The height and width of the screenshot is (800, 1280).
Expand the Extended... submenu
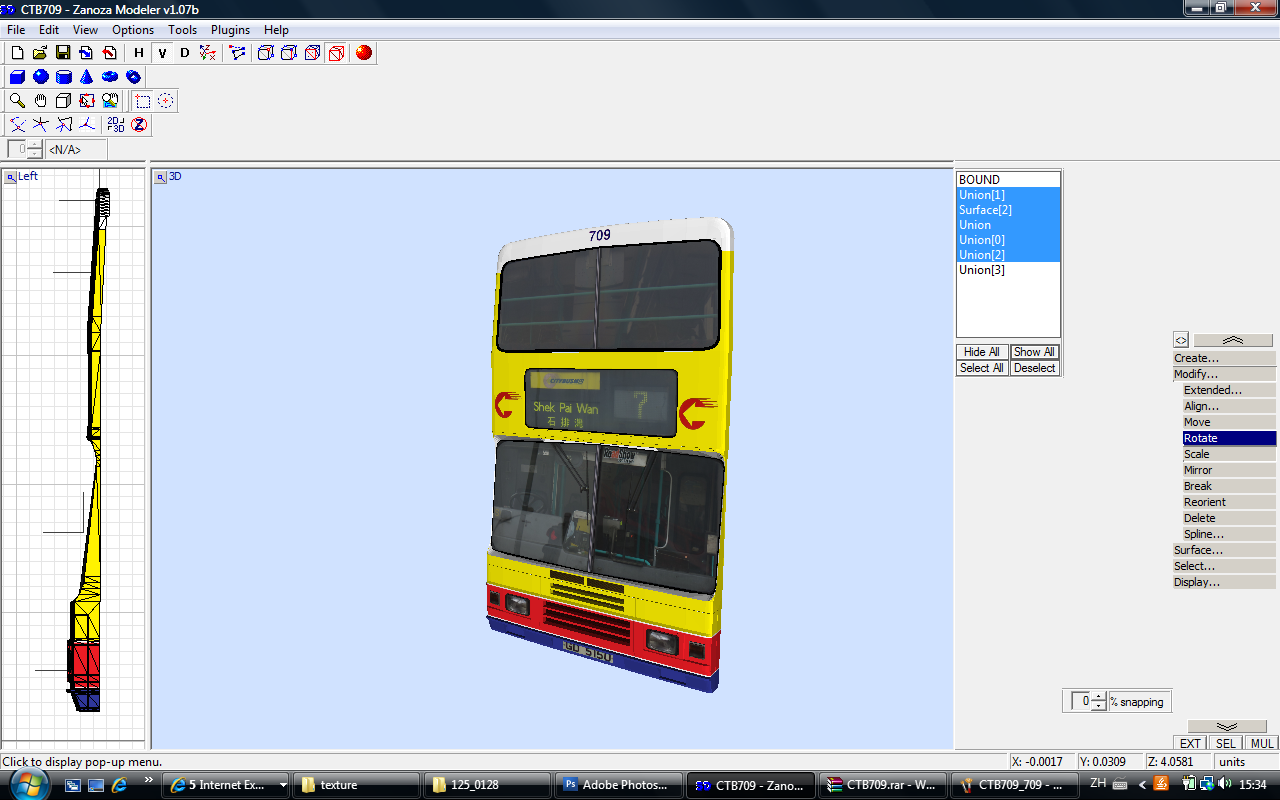[x=1229, y=390]
